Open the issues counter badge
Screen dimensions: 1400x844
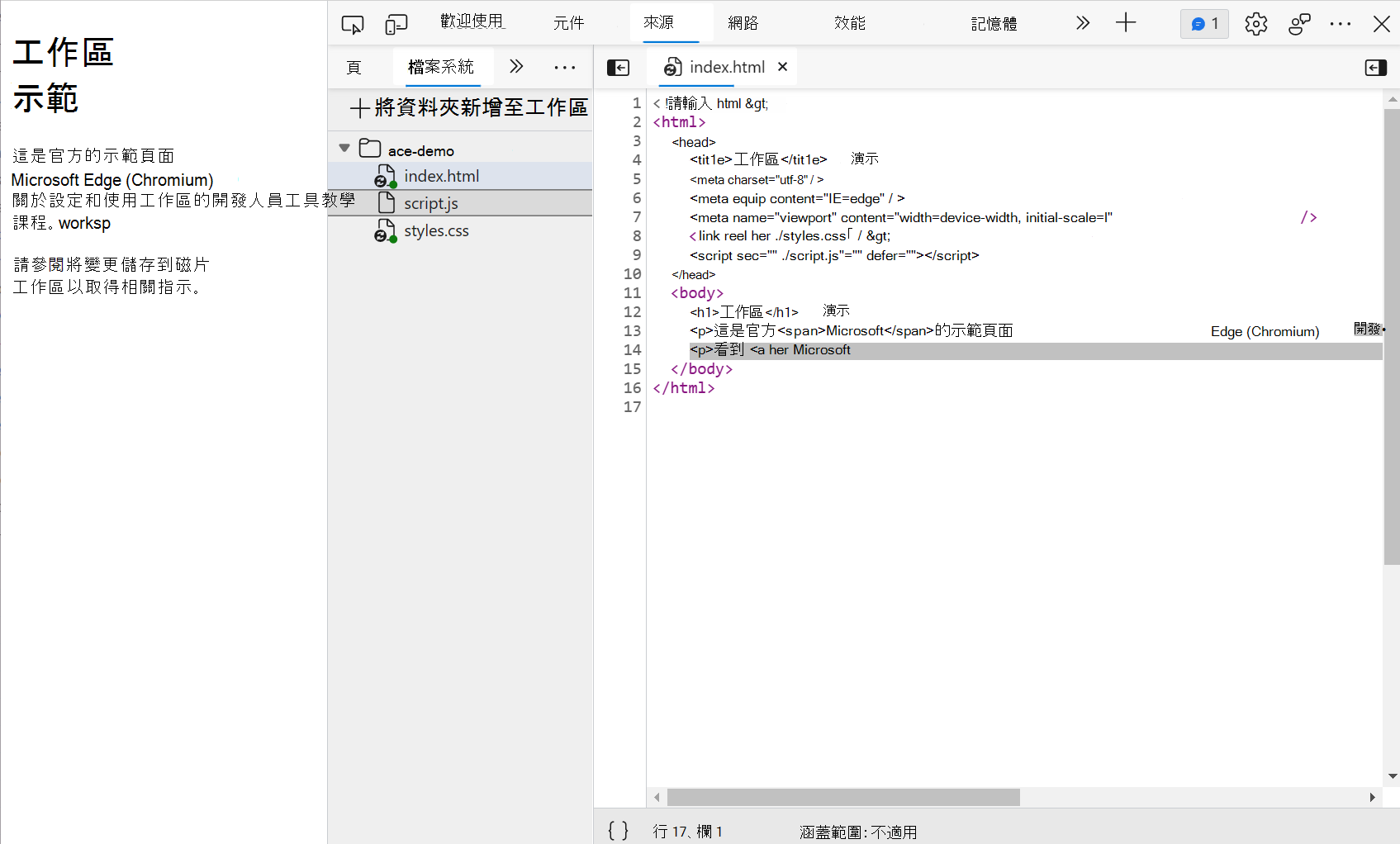[1205, 24]
